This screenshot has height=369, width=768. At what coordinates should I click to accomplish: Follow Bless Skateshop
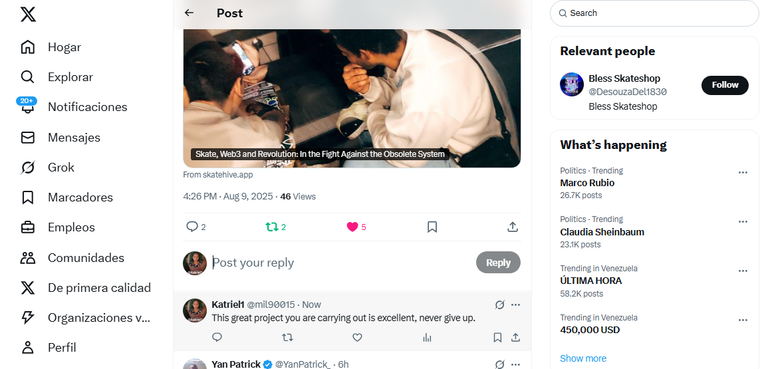(725, 85)
